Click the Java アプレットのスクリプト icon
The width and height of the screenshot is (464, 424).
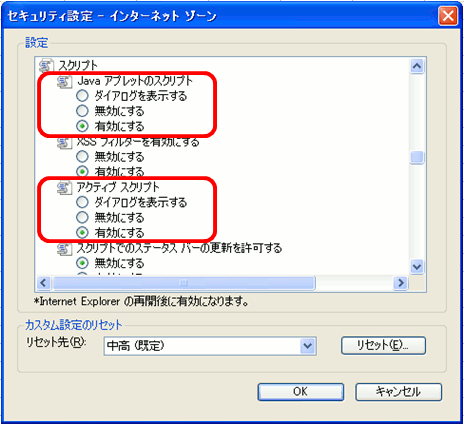coord(64,81)
